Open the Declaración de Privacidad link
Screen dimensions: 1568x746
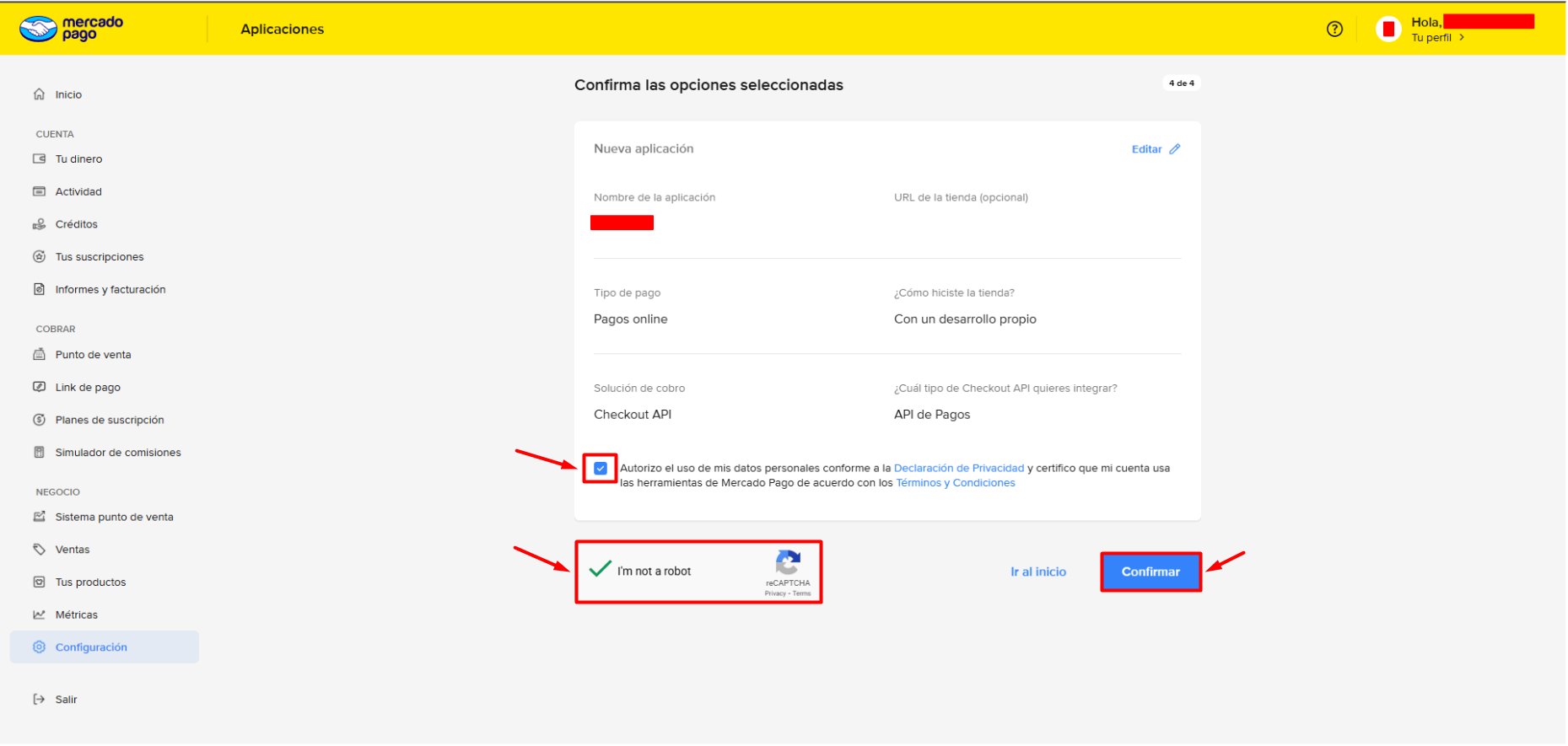pos(959,468)
